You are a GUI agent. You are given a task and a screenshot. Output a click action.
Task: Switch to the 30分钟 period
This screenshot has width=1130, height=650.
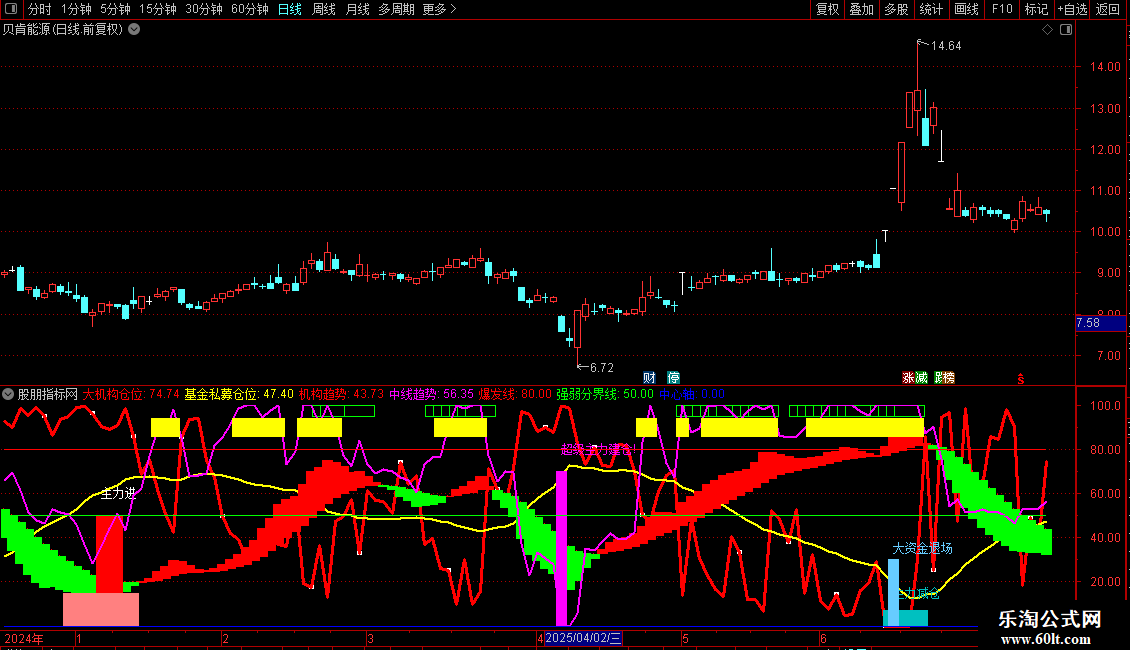pos(204,9)
